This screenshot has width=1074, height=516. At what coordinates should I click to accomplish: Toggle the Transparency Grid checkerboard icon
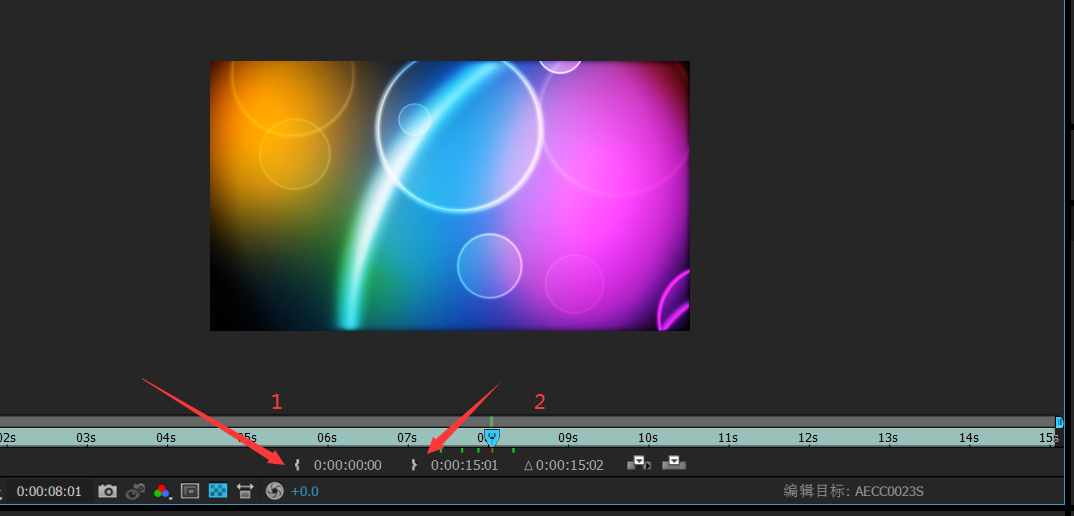pos(218,491)
